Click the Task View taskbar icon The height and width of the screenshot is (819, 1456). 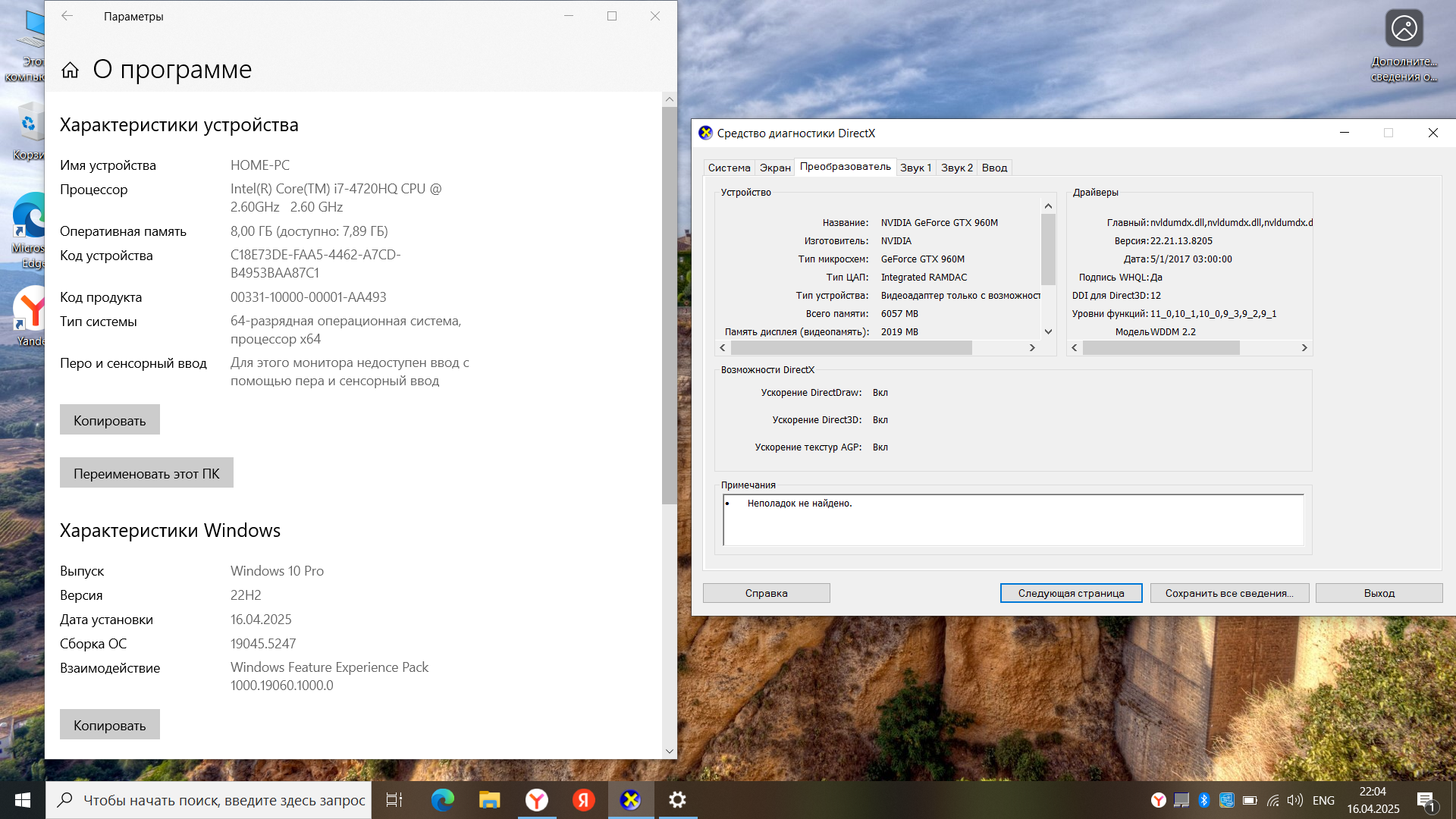point(394,800)
